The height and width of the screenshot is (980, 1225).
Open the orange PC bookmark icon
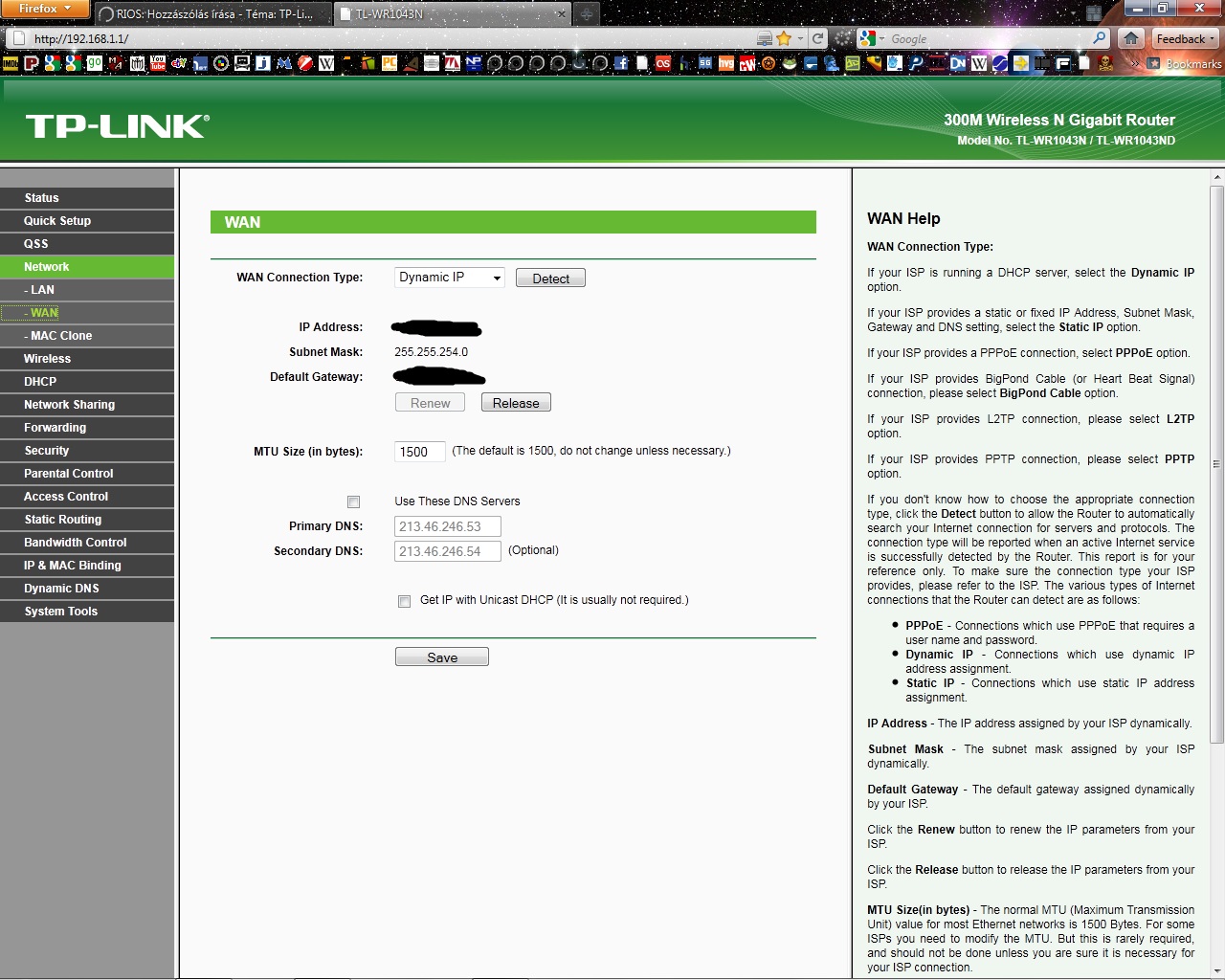pyautogui.click(x=390, y=63)
